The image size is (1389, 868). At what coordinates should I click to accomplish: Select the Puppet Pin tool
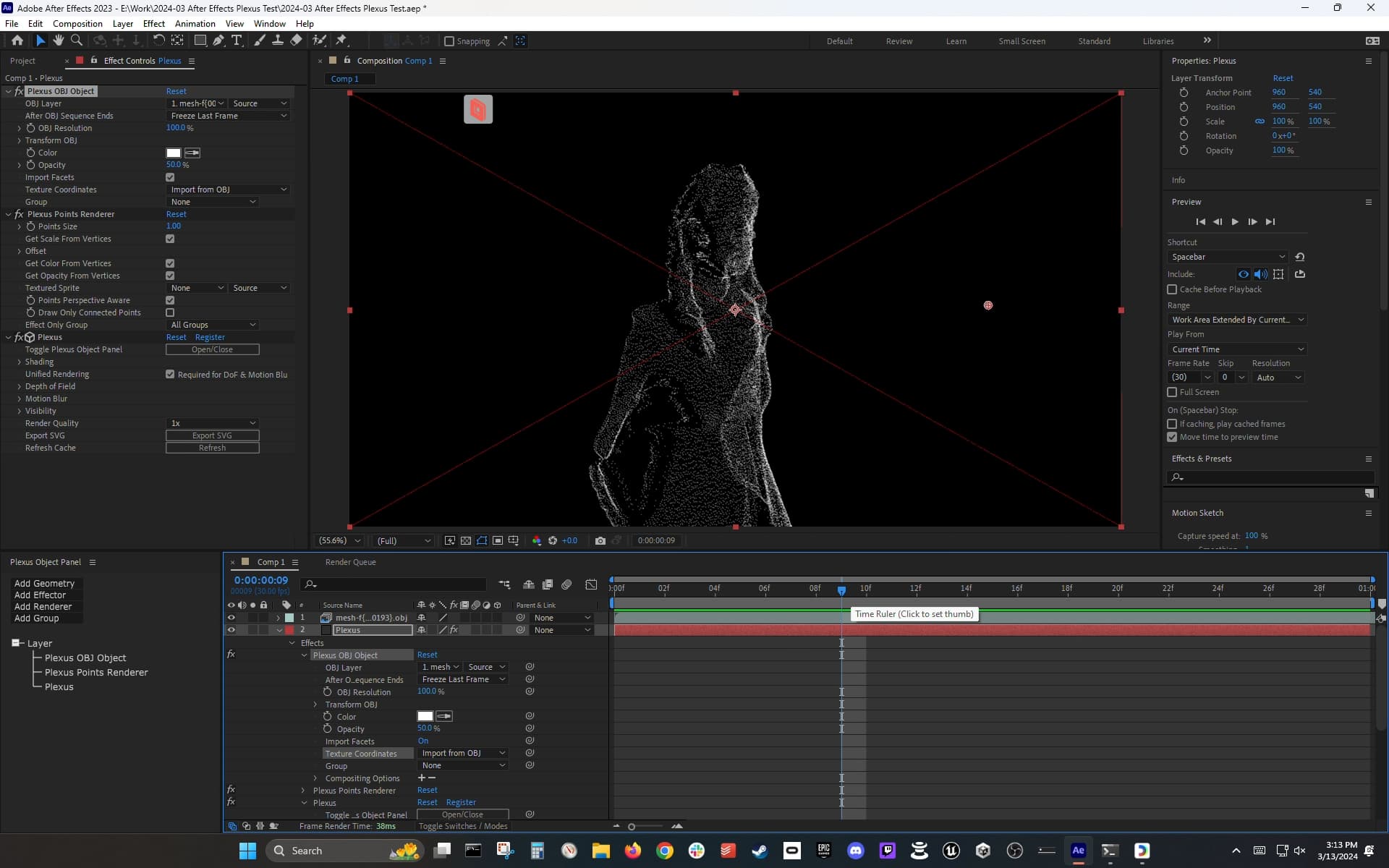coord(341,41)
